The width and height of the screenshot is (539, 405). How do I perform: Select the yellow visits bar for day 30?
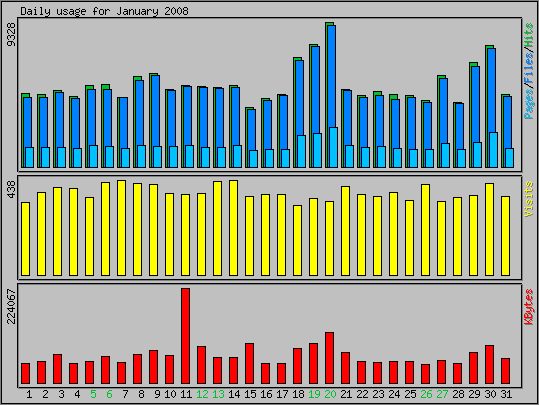coord(490,230)
